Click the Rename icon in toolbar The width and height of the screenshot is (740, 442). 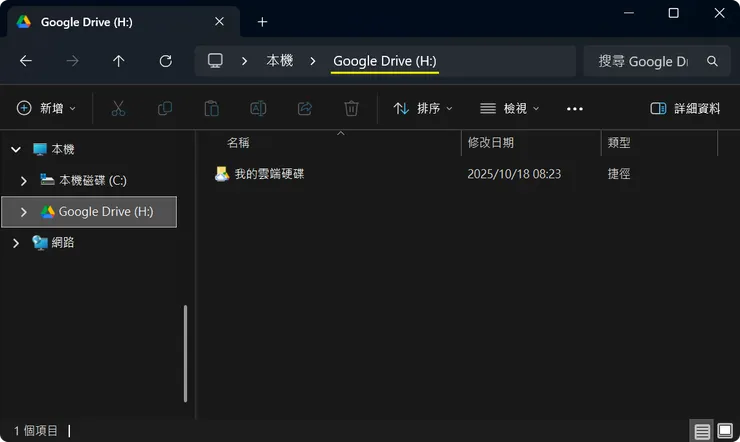coord(258,108)
